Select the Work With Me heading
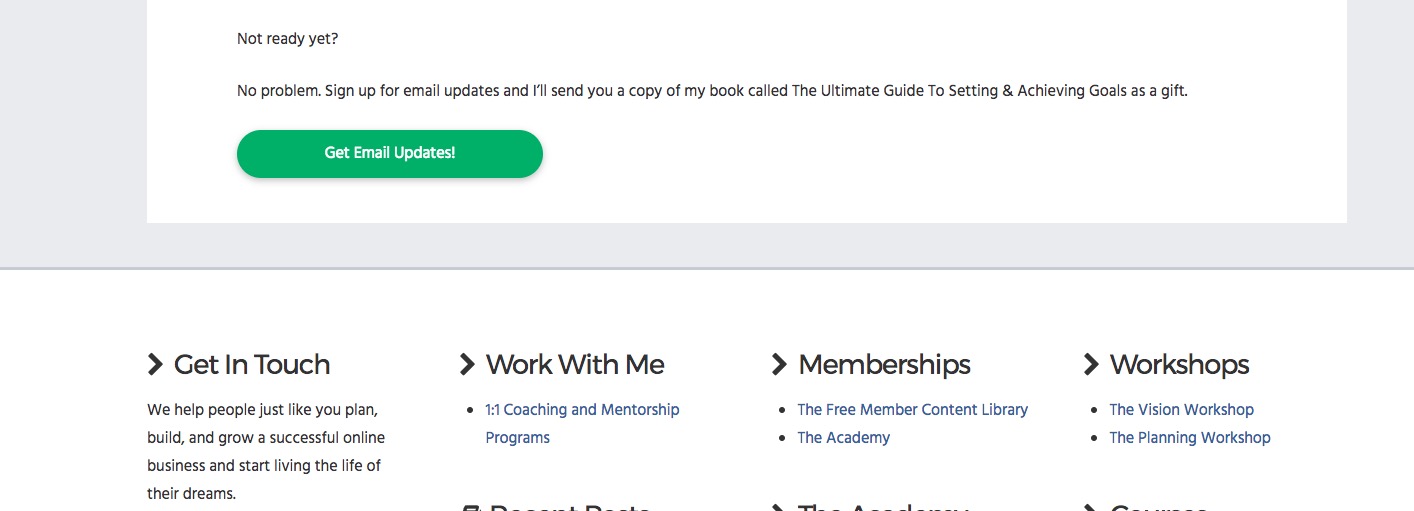This screenshot has height=511, width=1414. pyautogui.click(x=575, y=365)
